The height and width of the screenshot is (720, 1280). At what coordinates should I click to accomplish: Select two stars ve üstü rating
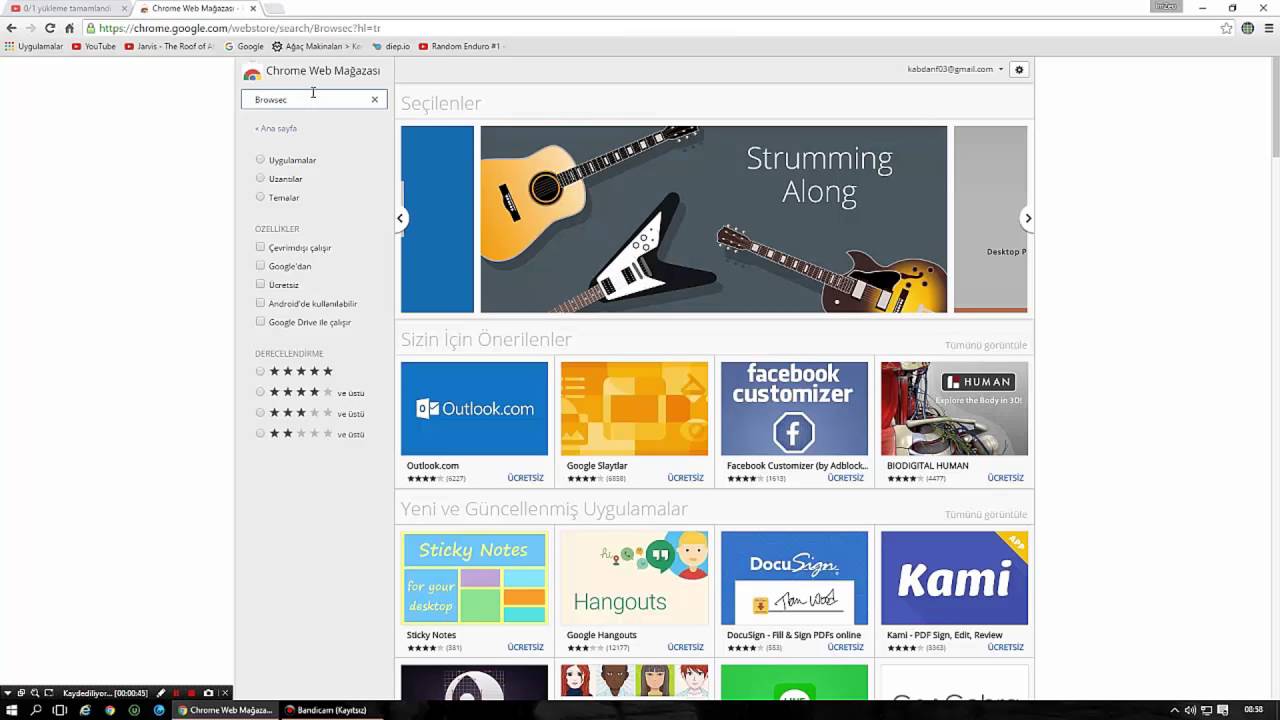[260, 433]
